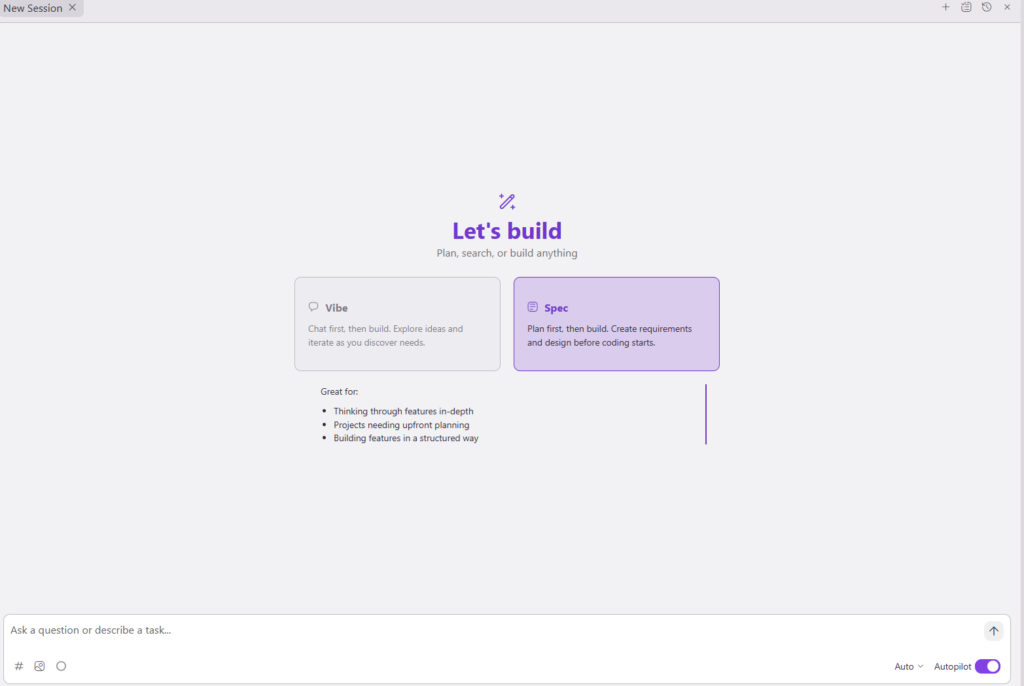This screenshot has height=686, width=1024.
Task: Open session history clock icon
Action: coord(986,7)
